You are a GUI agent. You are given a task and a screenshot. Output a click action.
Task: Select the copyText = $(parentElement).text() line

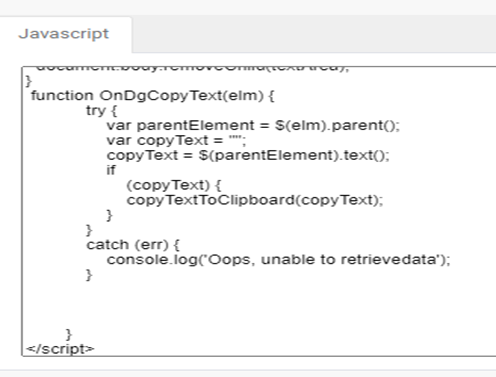(248, 155)
